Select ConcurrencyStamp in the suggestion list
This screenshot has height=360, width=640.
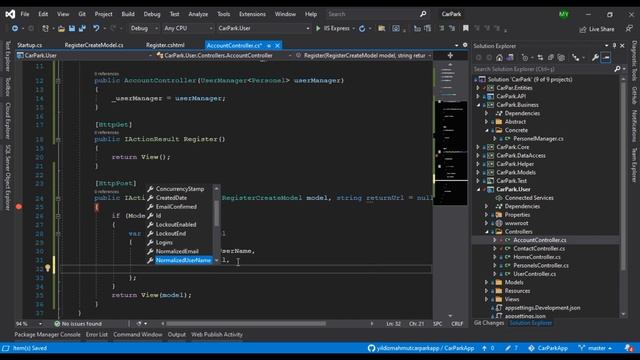click(180, 189)
